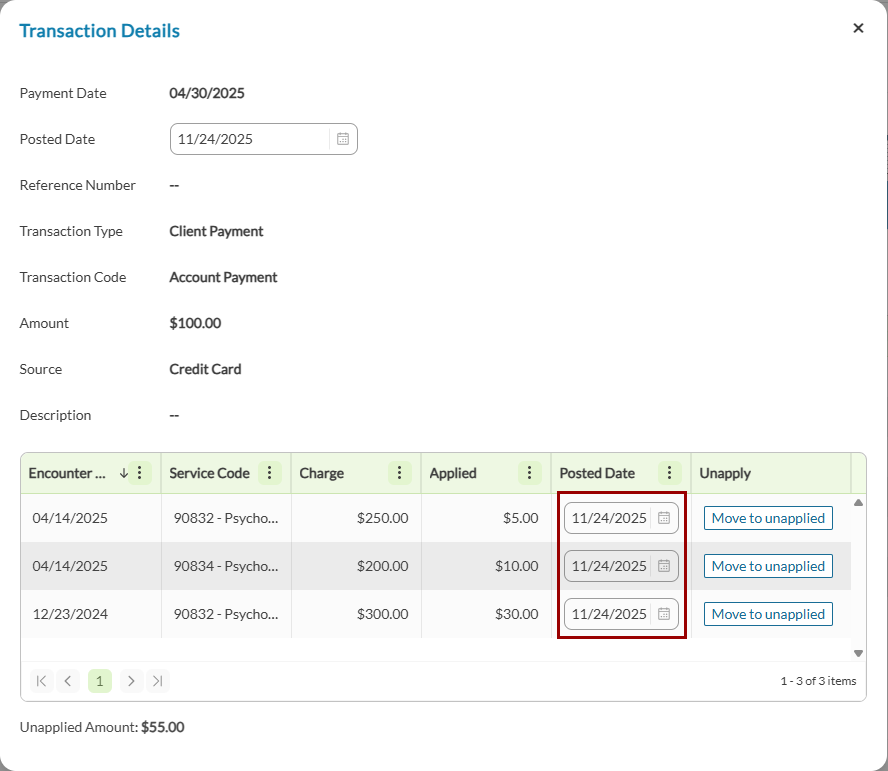The image size is (888, 771).
Task: Move the $5.00 payment to unapplied
Action: tap(768, 518)
